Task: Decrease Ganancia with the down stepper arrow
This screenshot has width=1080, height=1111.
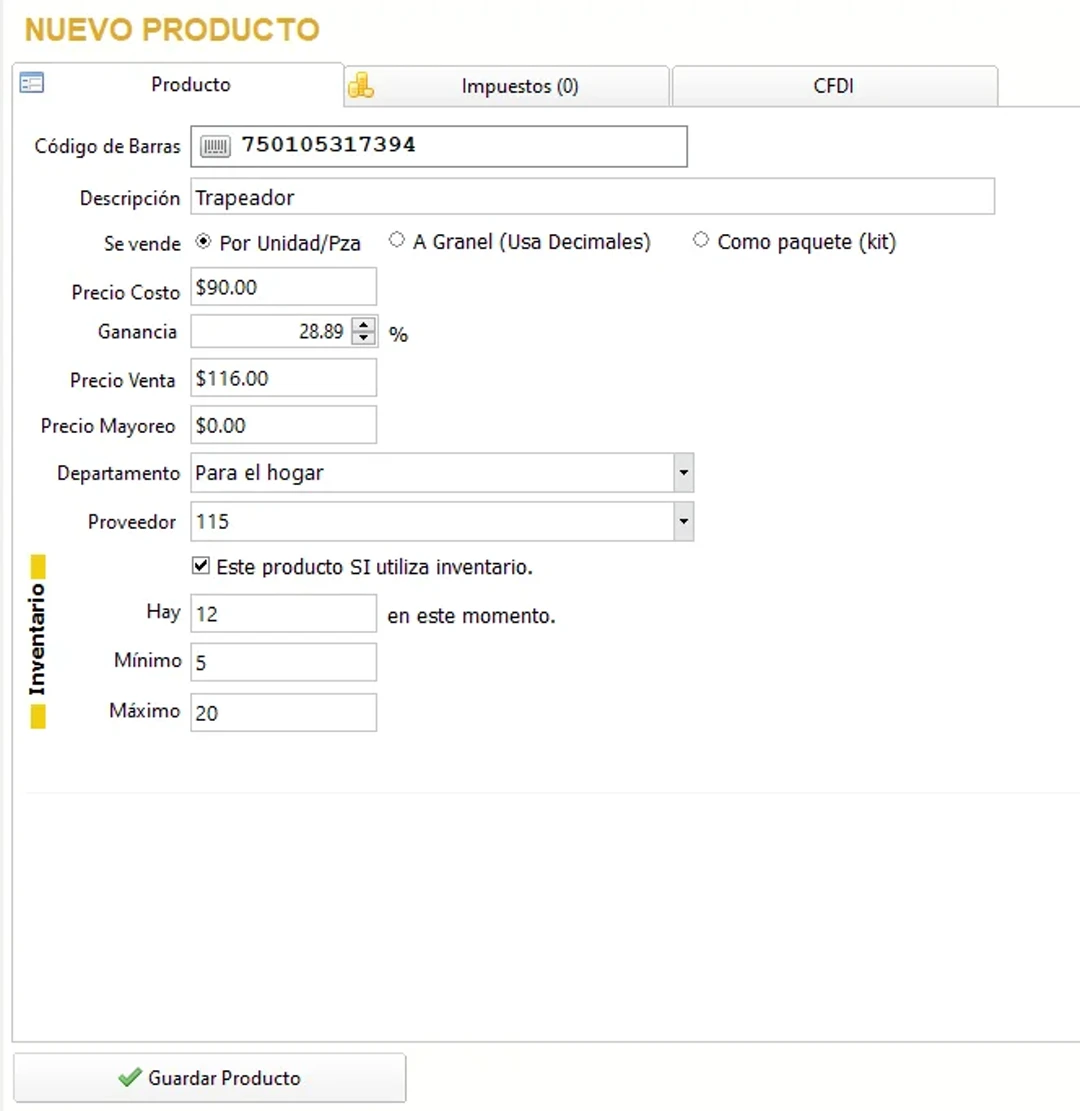Action: (x=363, y=337)
